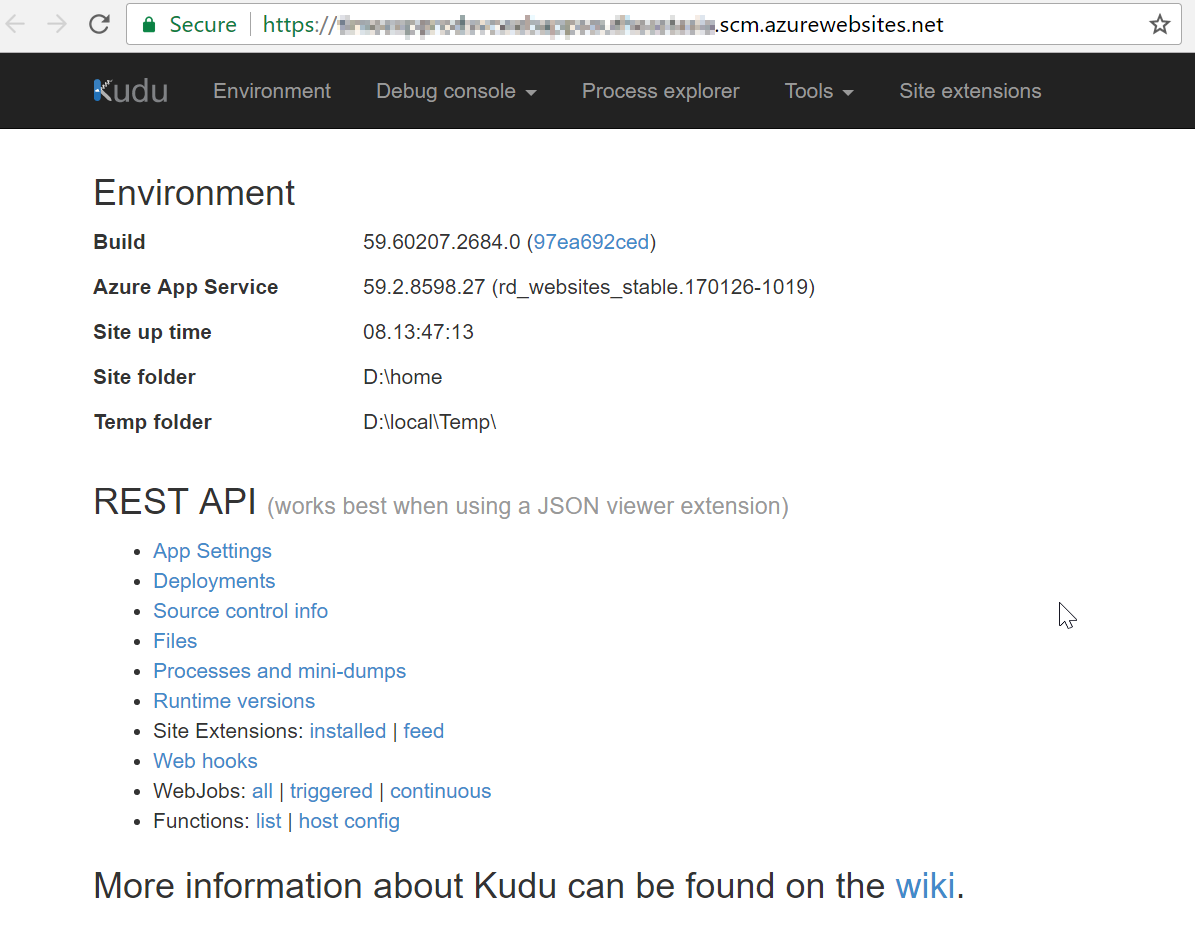Click the Build version value 59.60207.2684.0
Screen dimensions: 1195x935
pos(441,242)
